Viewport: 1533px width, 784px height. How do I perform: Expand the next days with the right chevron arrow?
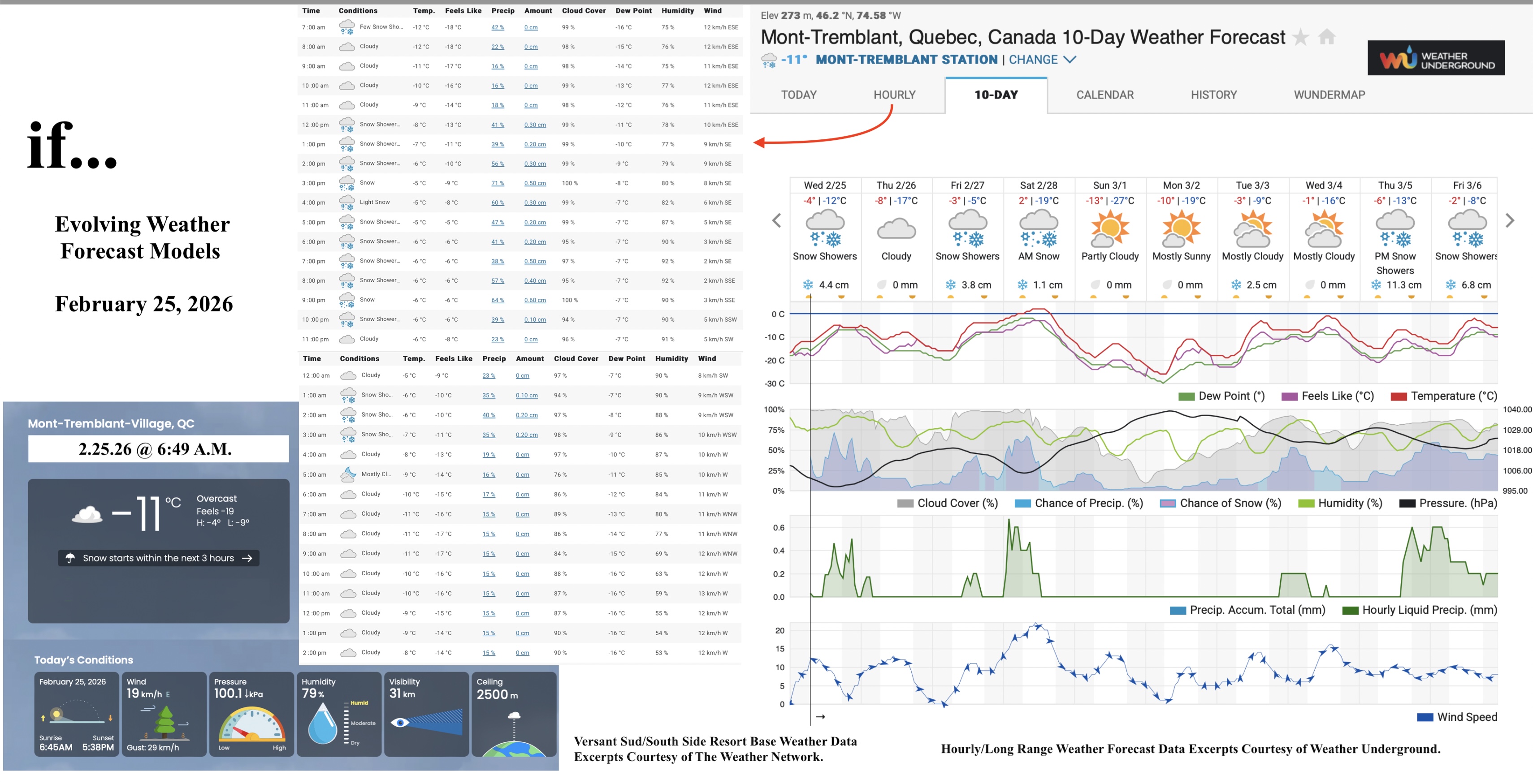[x=1510, y=220]
